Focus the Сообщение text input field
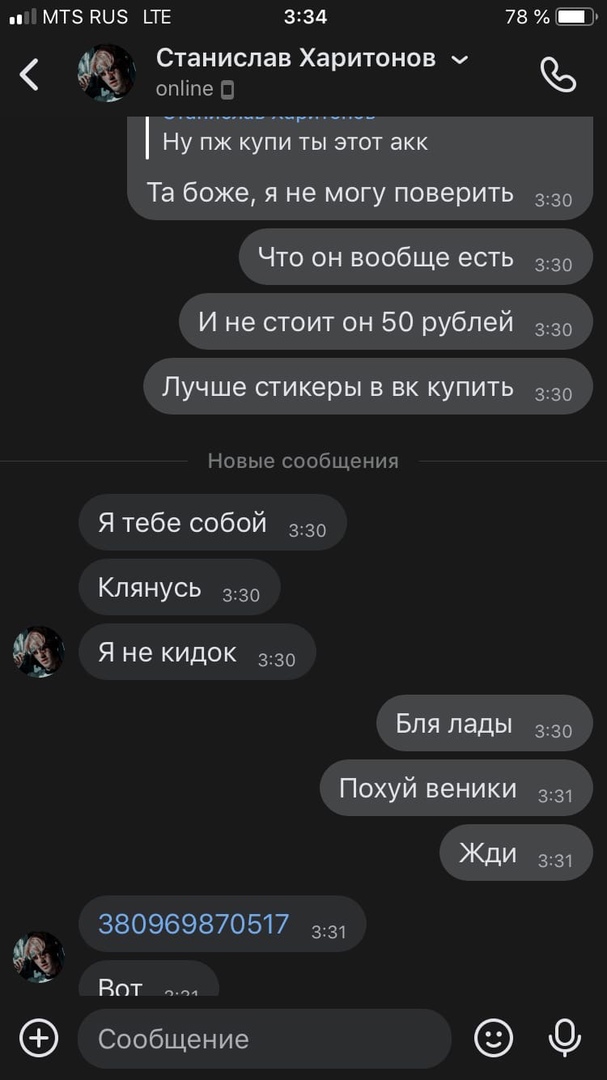Image resolution: width=607 pixels, height=1080 pixels. click(265, 1039)
